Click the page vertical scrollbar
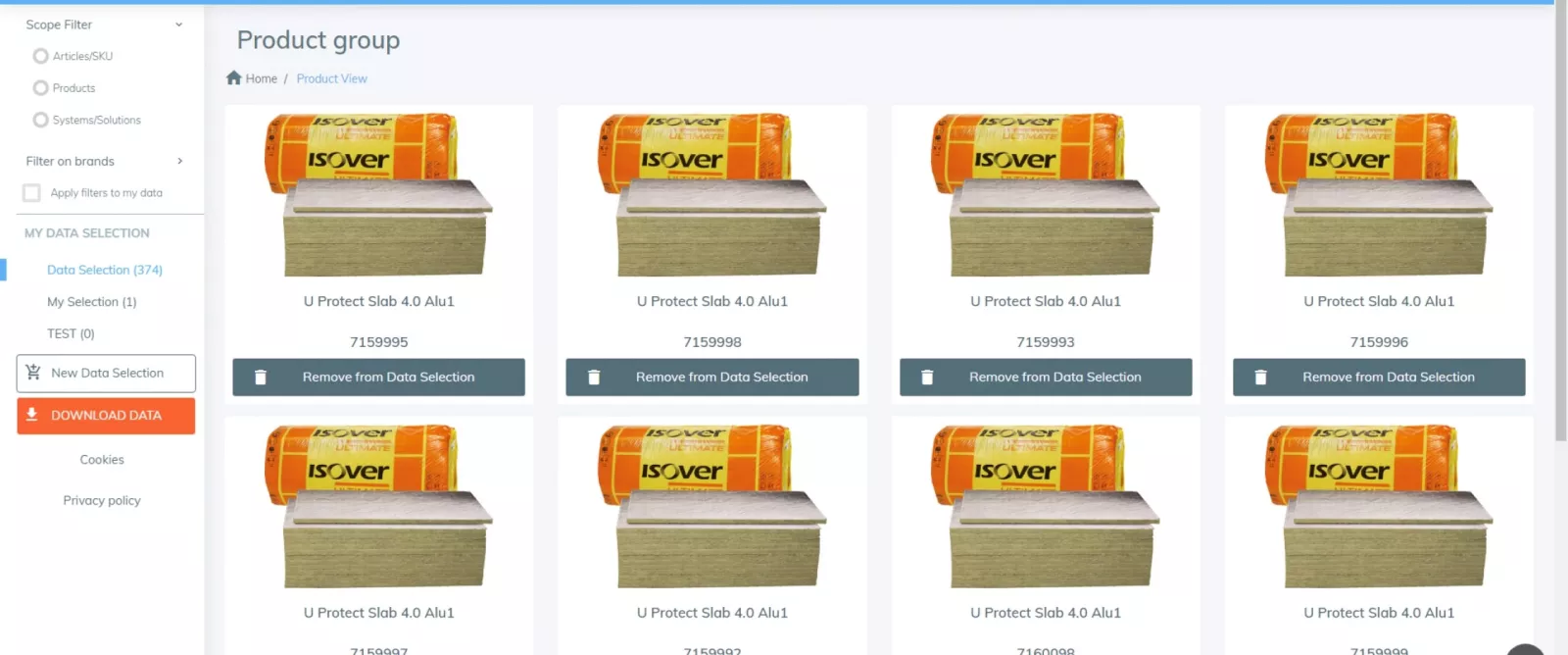1568x655 pixels. tap(1560, 221)
